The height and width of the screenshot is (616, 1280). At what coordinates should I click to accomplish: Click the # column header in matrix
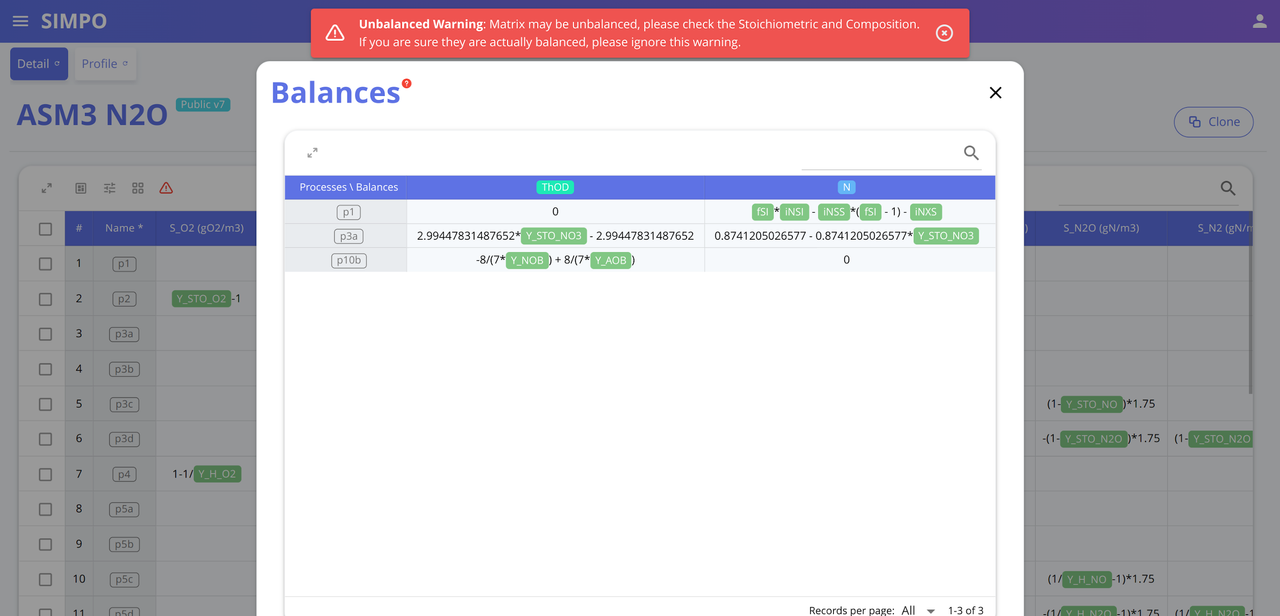(x=79, y=228)
